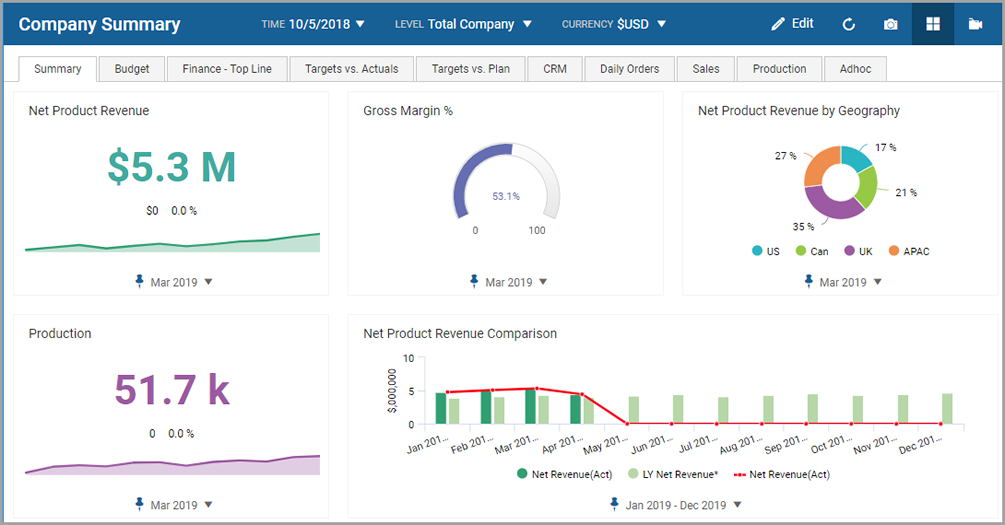Click pin icon under Net Product Revenue
Screen dimensions: 1005x525
pos(140,282)
